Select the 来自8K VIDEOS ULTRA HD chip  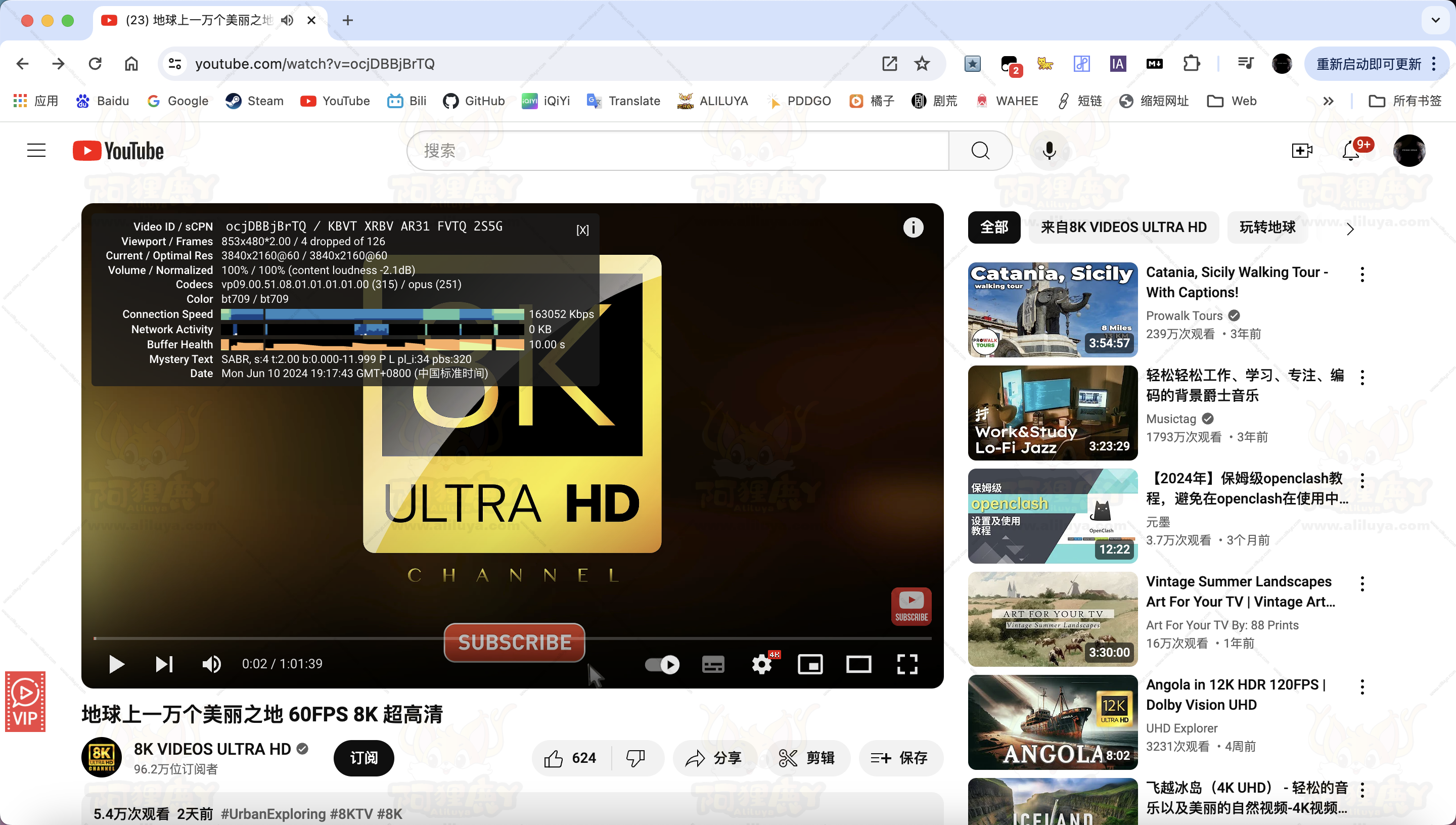coord(1123,228)
